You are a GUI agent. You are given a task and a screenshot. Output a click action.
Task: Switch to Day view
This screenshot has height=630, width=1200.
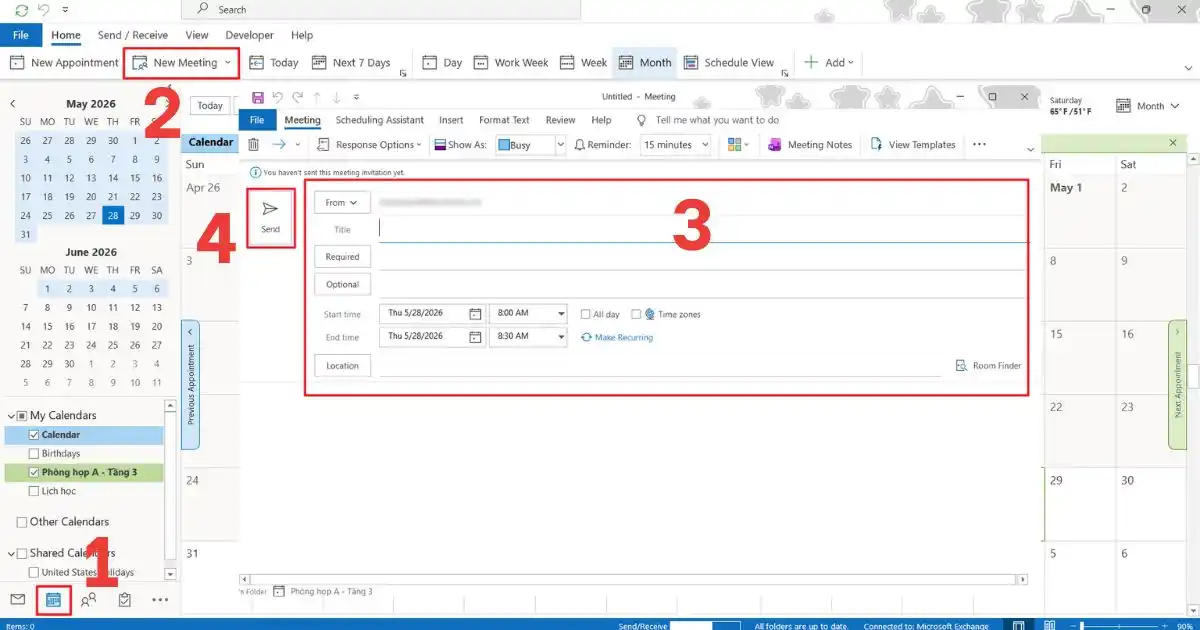coord(442,62)
